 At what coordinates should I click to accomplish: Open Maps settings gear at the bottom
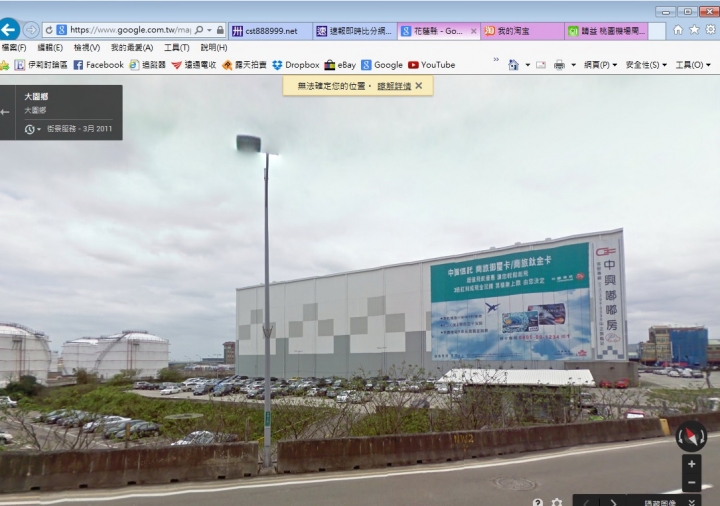(x=557, y=502)
